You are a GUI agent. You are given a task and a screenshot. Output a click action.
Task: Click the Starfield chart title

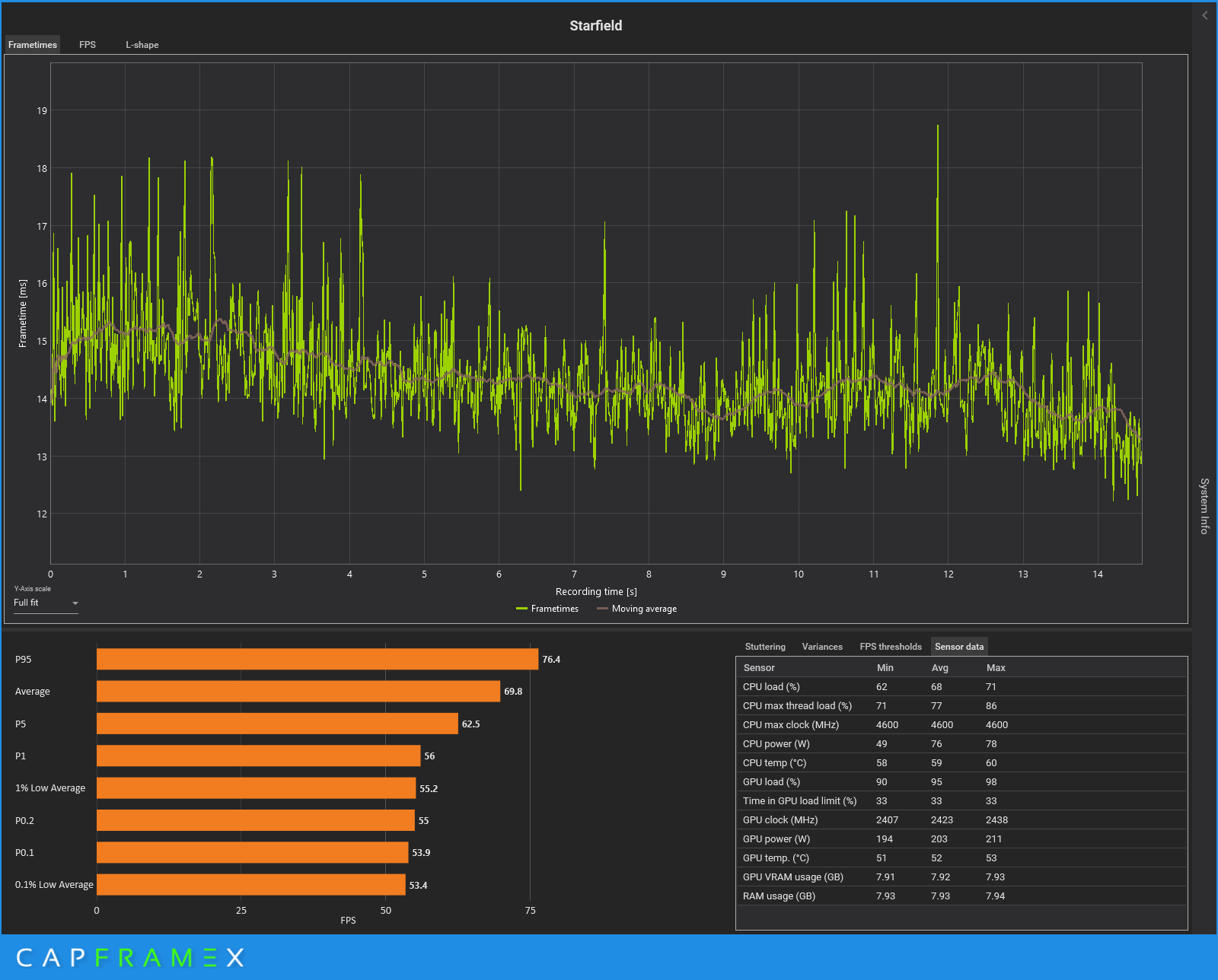coord(596,25)
